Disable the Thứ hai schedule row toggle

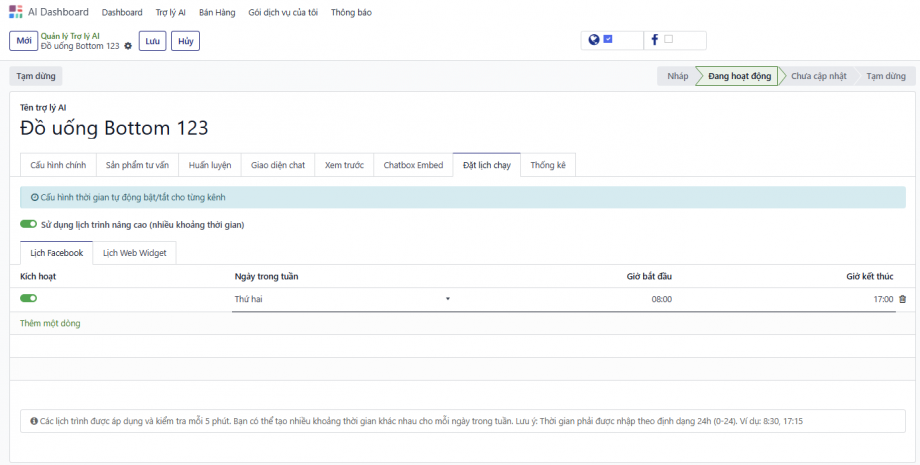pyautogui.click(x=28, y=298)
